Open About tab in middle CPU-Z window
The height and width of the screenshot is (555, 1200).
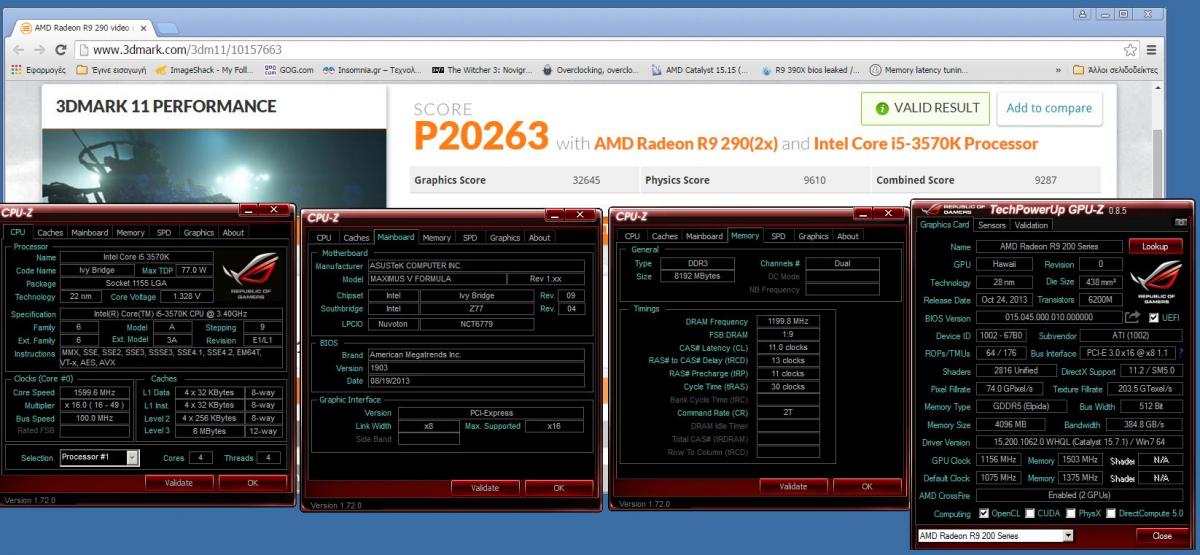tap(540, 237)
